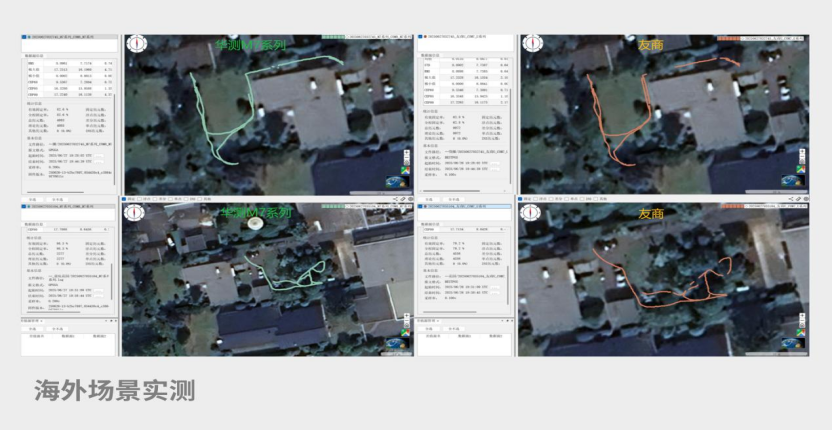832x430 pixels.
Task: Zoom in on the lower 友商 map
Action: point(802,317)
